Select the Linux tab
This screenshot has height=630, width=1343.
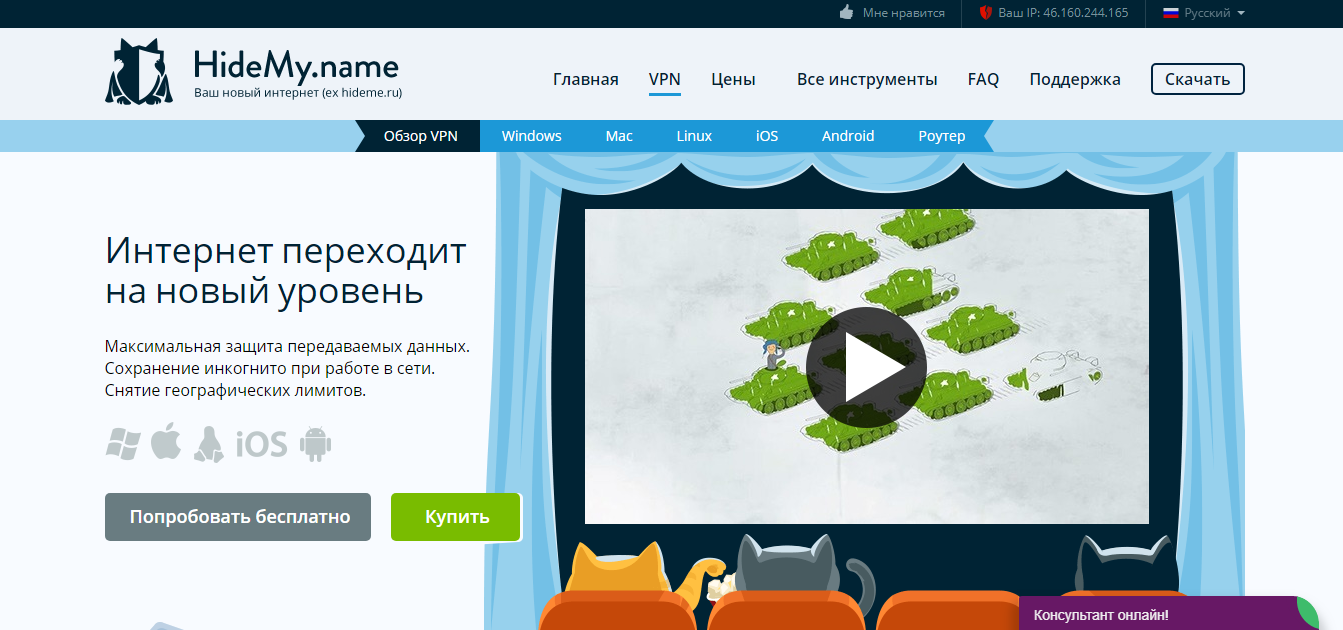[694, 136]
